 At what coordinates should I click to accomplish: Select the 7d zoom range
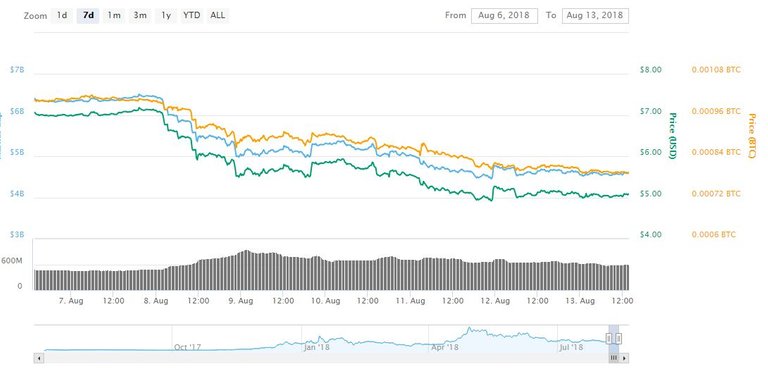coord(88,16)
